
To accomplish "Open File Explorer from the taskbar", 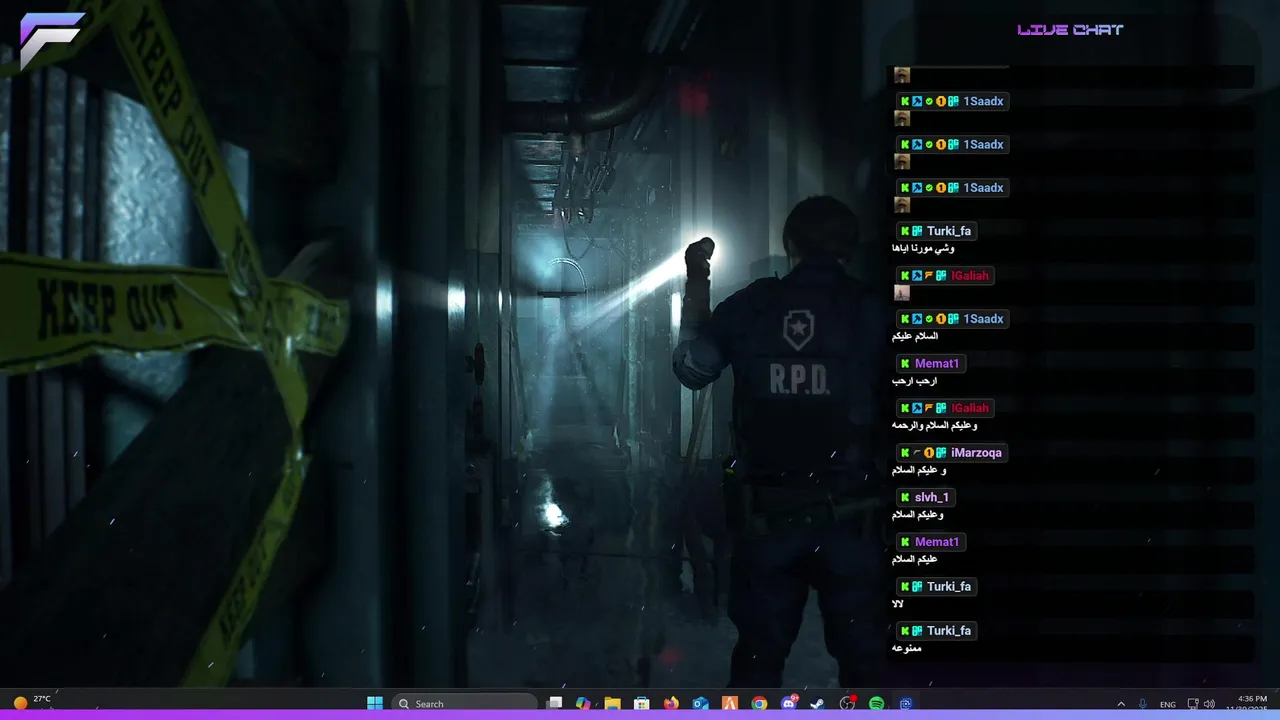I will tap(612, 704).
